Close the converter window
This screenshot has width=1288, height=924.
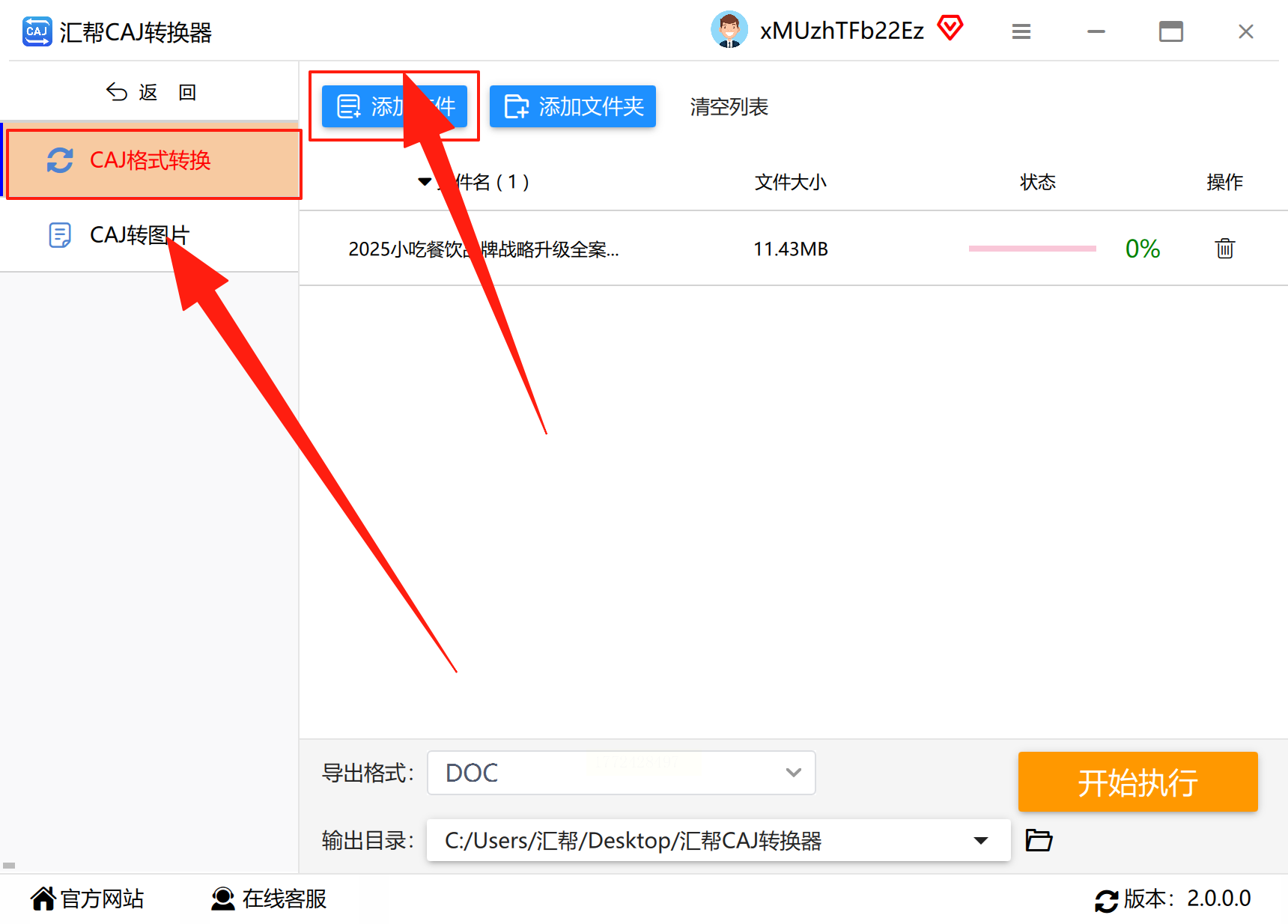point(1246,31)
